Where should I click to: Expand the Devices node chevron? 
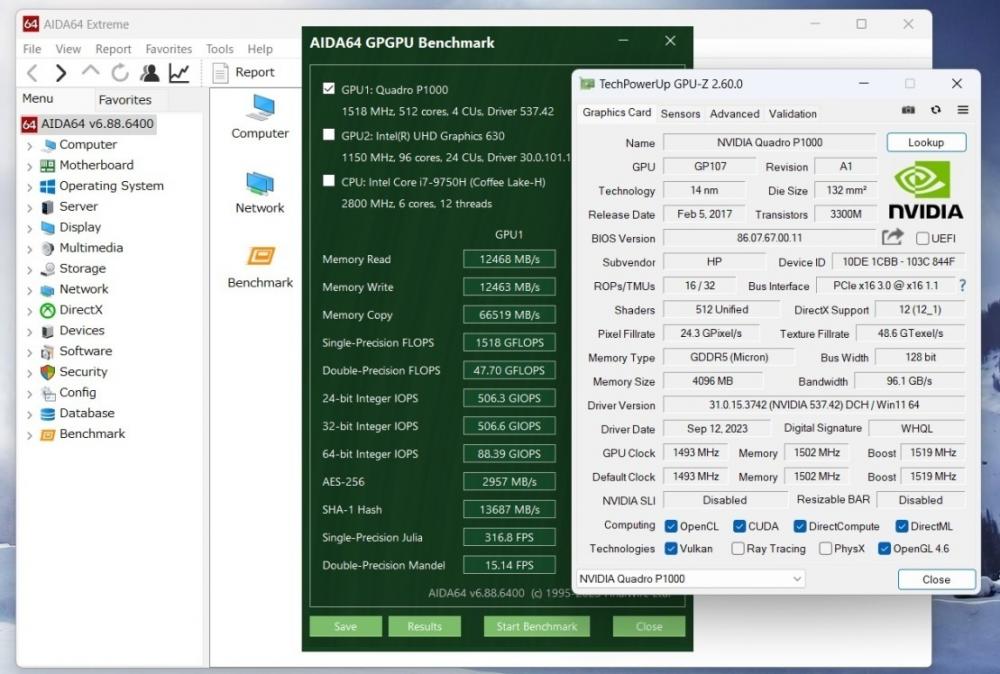(29, 332)
